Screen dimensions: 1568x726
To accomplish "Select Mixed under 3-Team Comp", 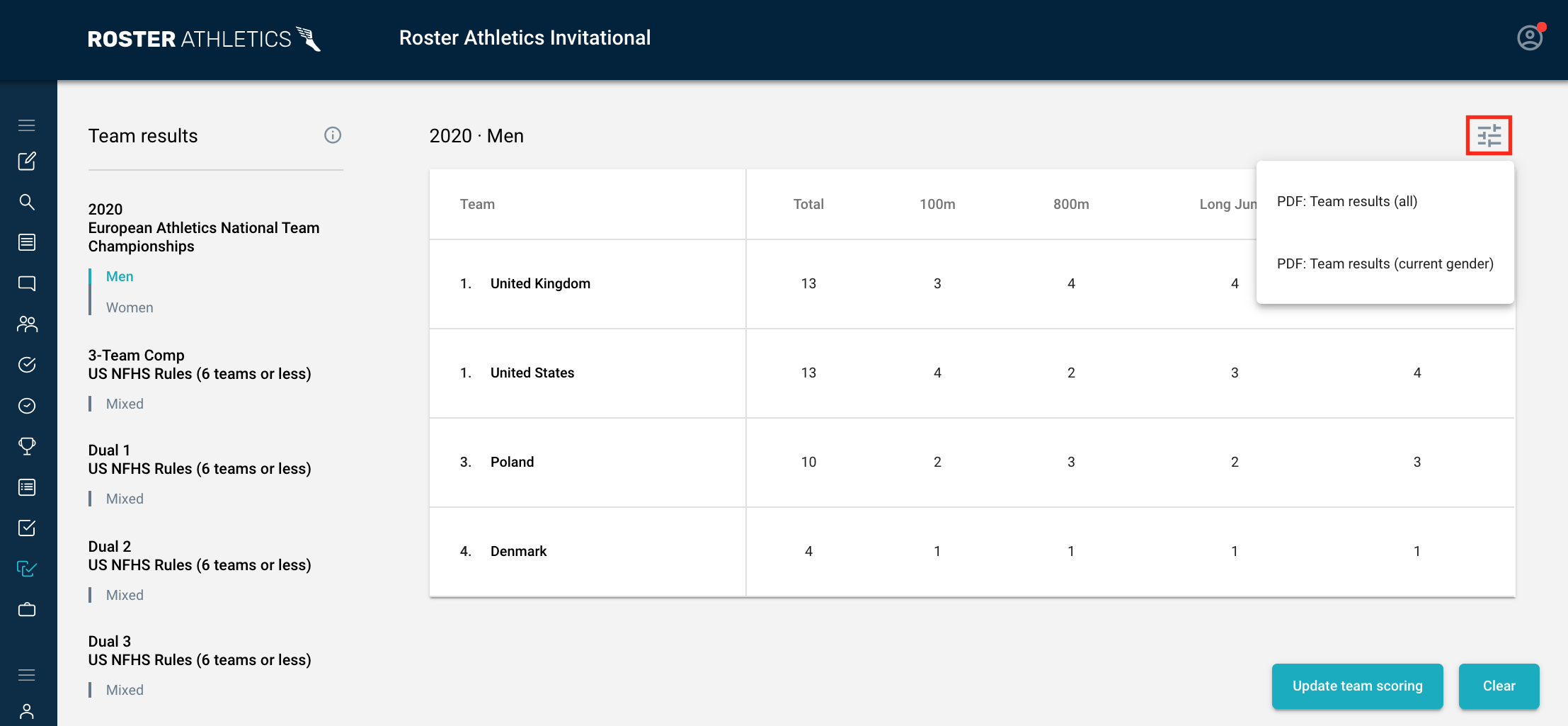I will click(125, 403).
